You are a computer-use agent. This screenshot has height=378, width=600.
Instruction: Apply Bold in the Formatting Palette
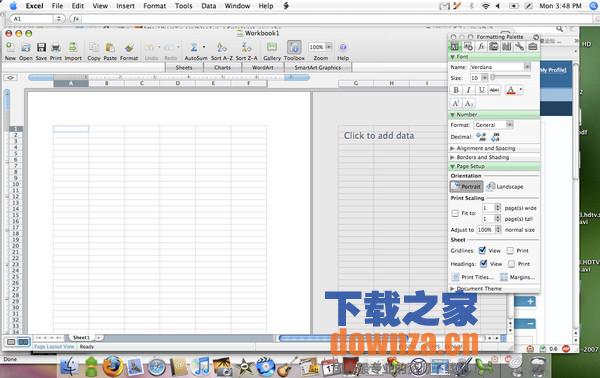tap(456, 90)
